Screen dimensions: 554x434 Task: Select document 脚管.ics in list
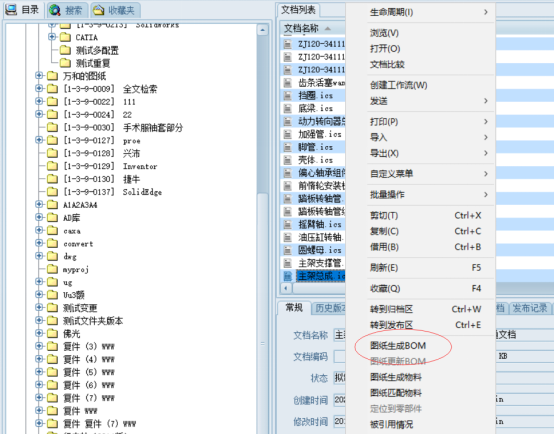(x=316, y=147)
